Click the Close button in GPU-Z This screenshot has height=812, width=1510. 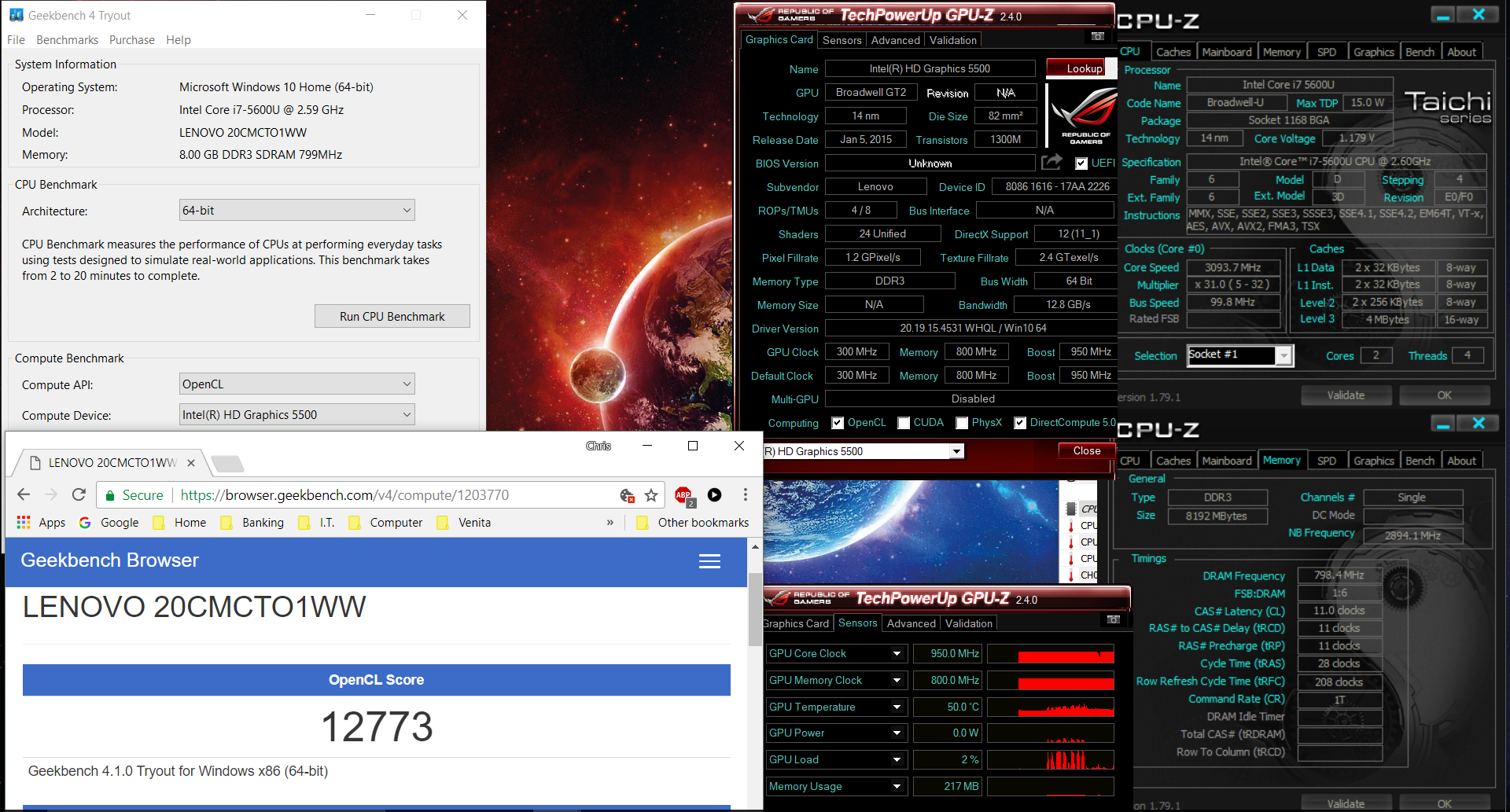(1087, 450)
